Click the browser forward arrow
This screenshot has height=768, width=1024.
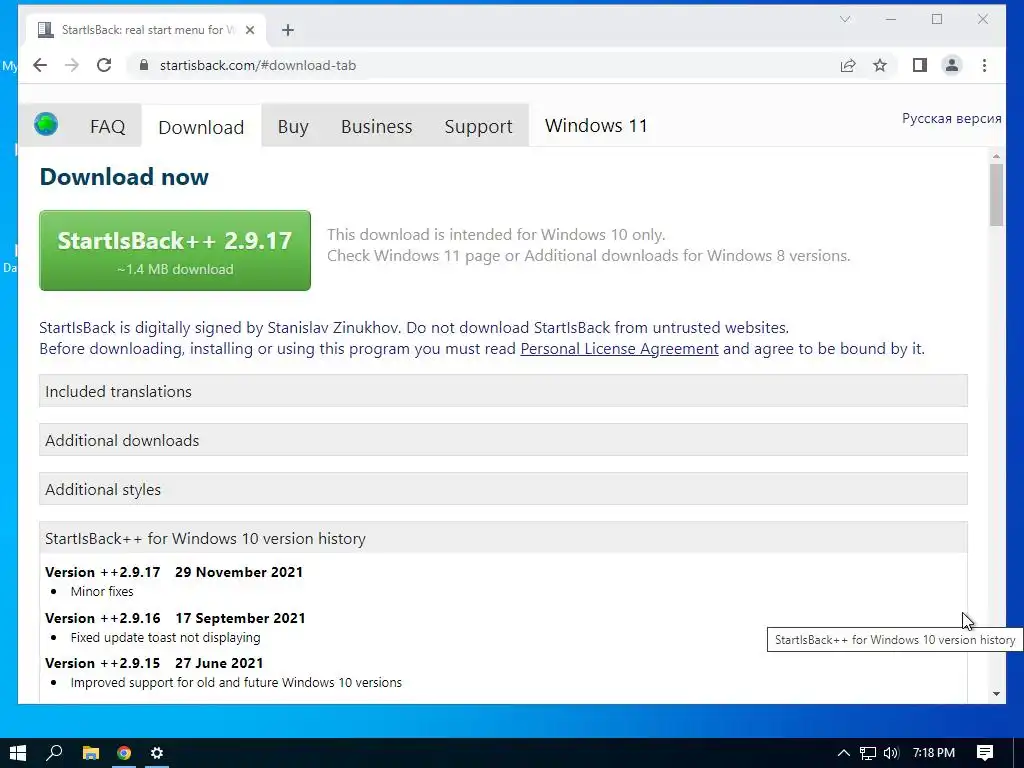point(72,65)
